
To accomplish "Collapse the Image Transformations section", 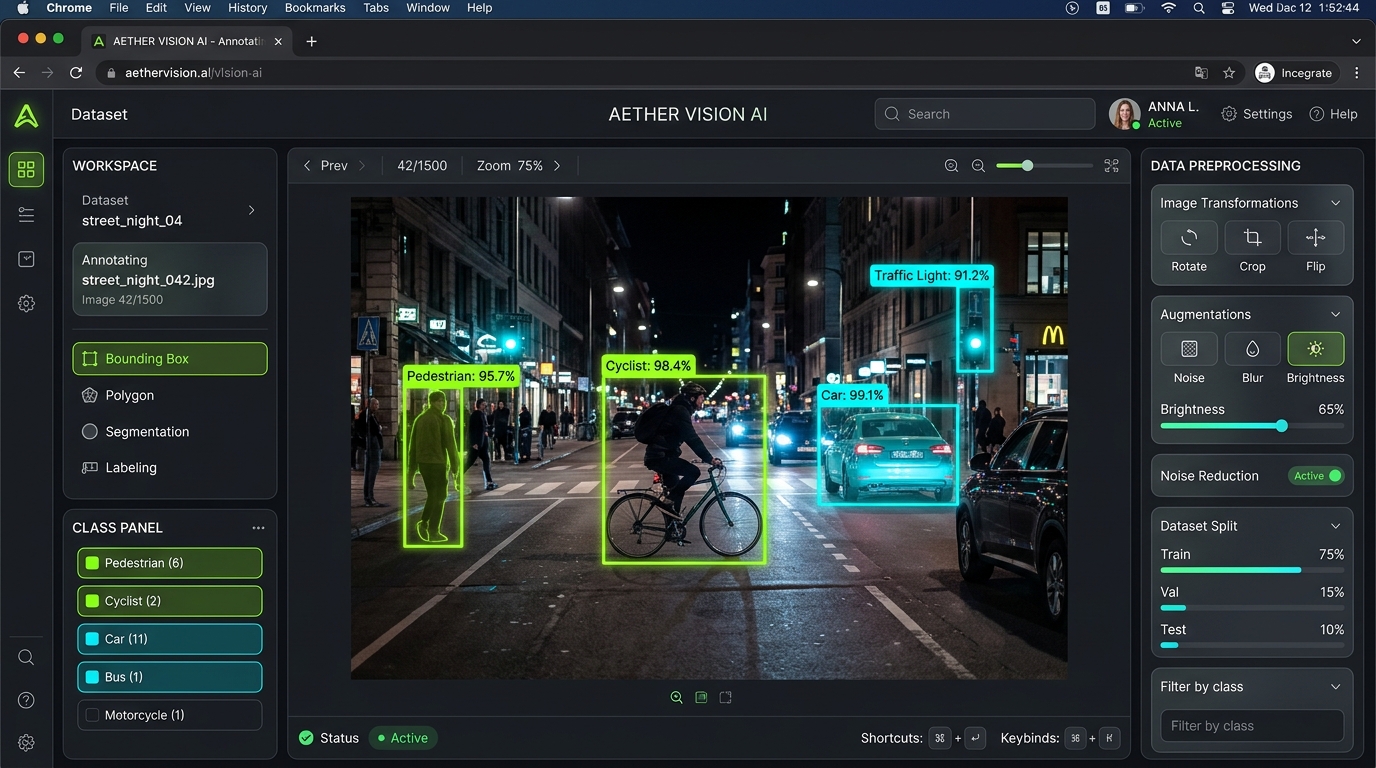I will (1335, 203).
